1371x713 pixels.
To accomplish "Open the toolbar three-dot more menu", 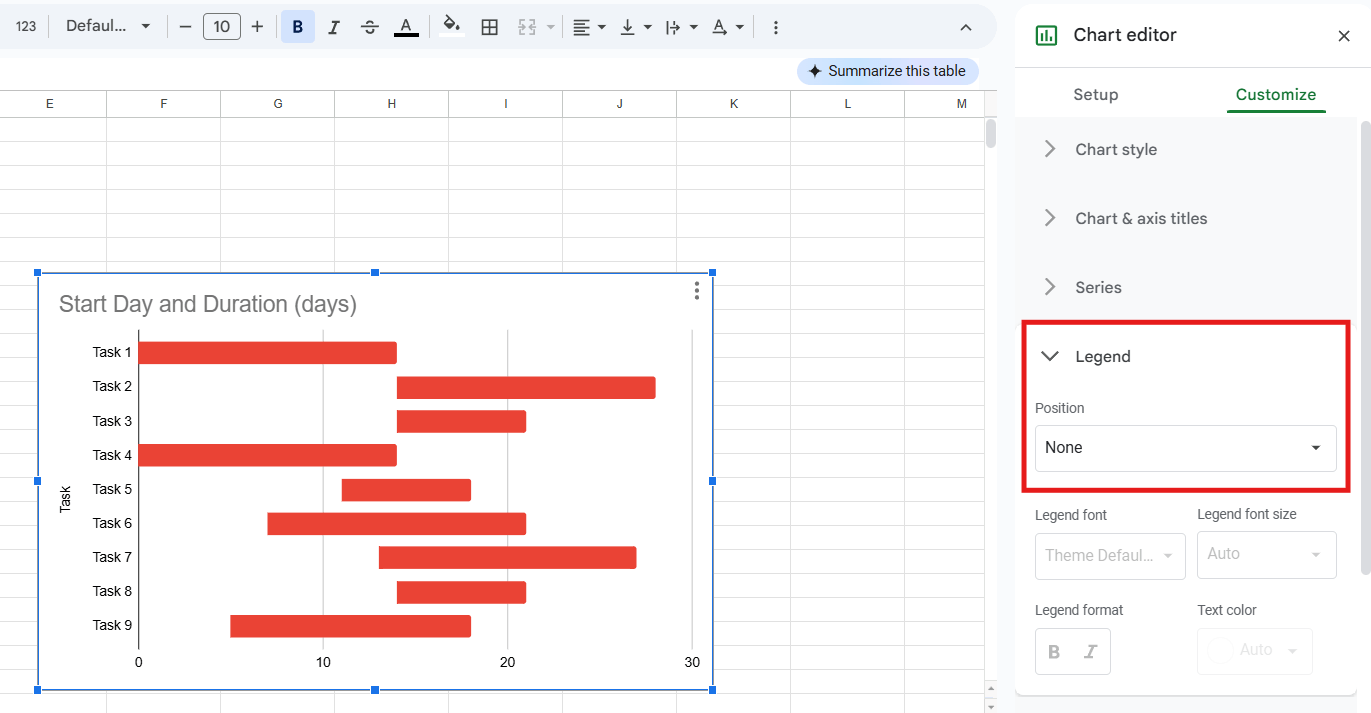I will [x=777, y=27].
